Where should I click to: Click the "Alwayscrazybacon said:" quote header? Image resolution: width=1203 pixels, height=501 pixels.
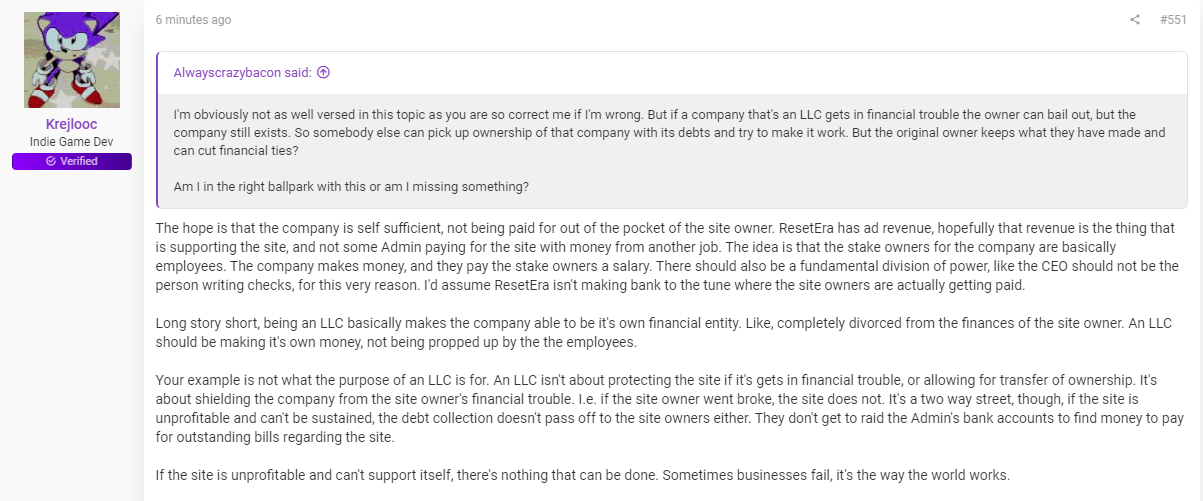pyautogui.click(x=243, y=72)
